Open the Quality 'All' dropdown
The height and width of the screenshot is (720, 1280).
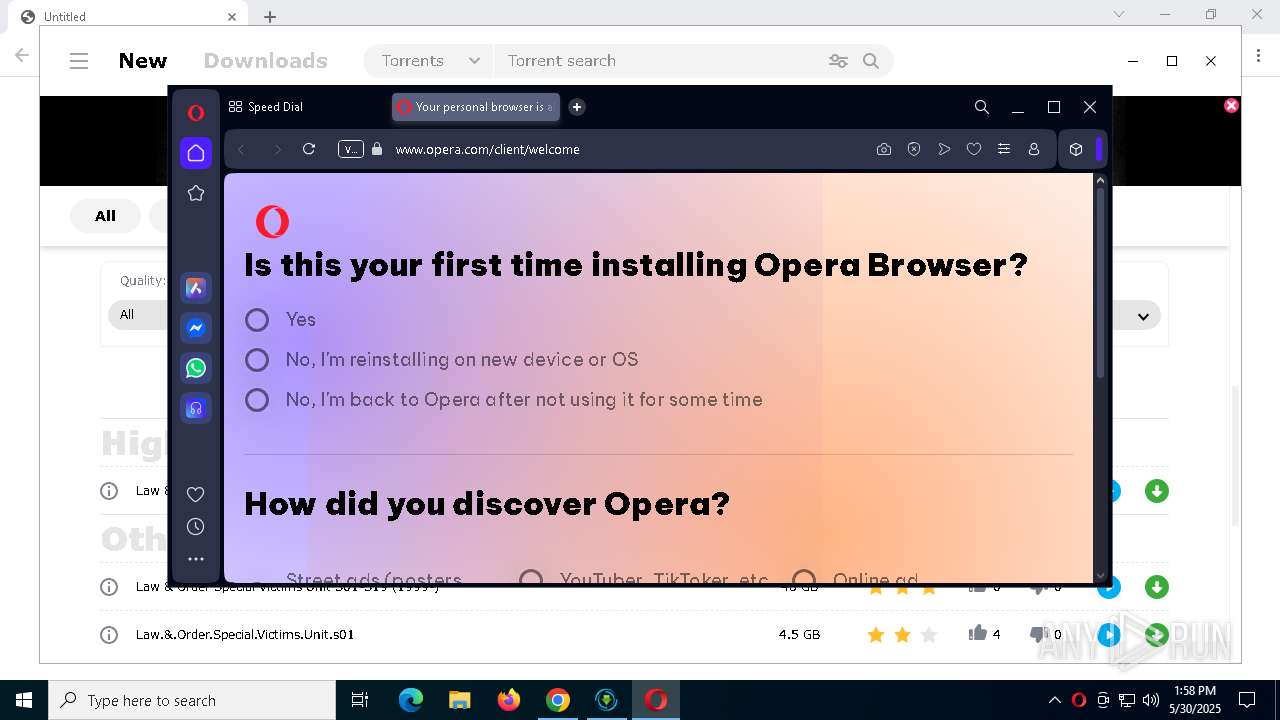137,315
